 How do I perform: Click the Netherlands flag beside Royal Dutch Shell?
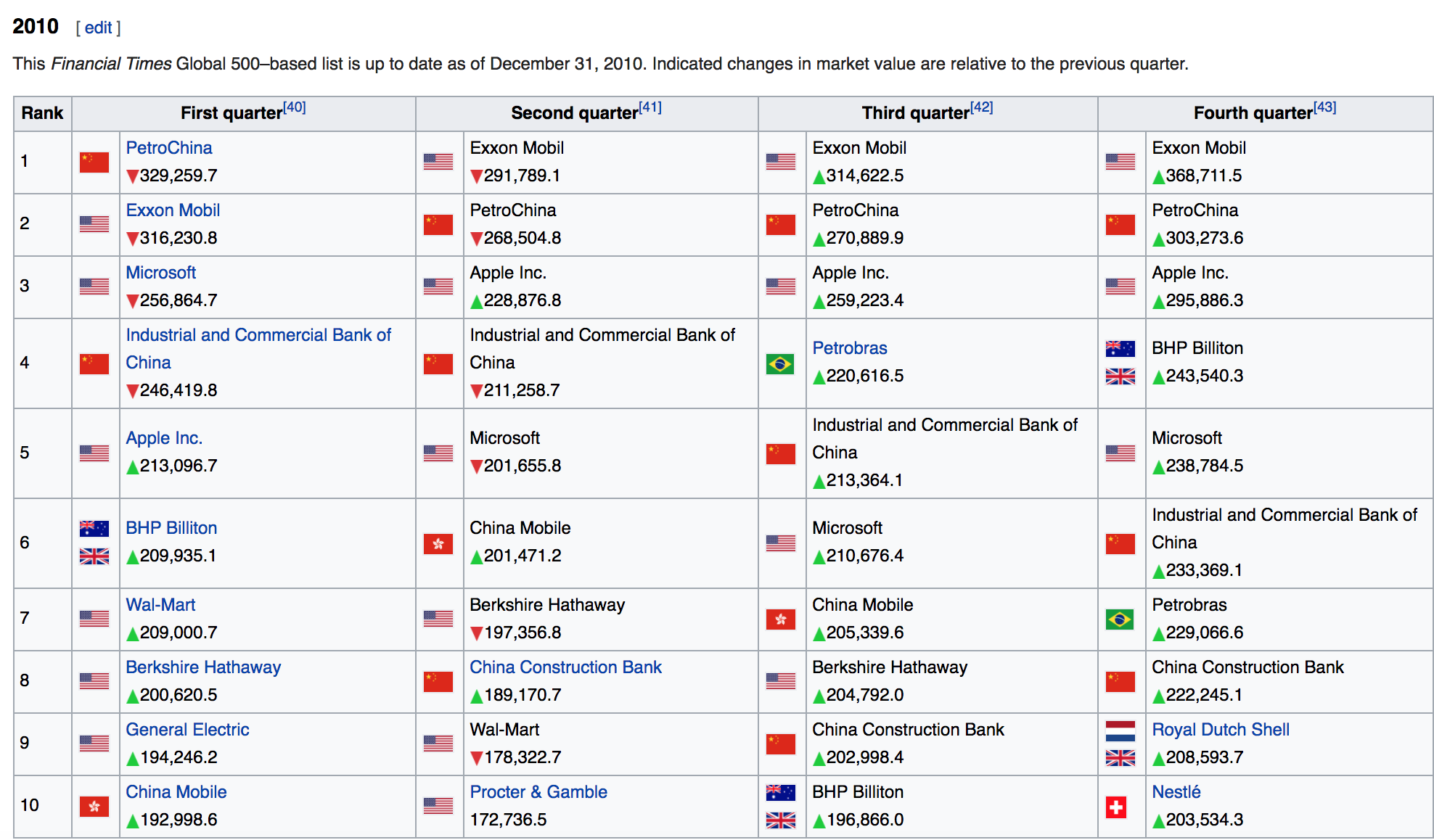tap(1120, 730)
